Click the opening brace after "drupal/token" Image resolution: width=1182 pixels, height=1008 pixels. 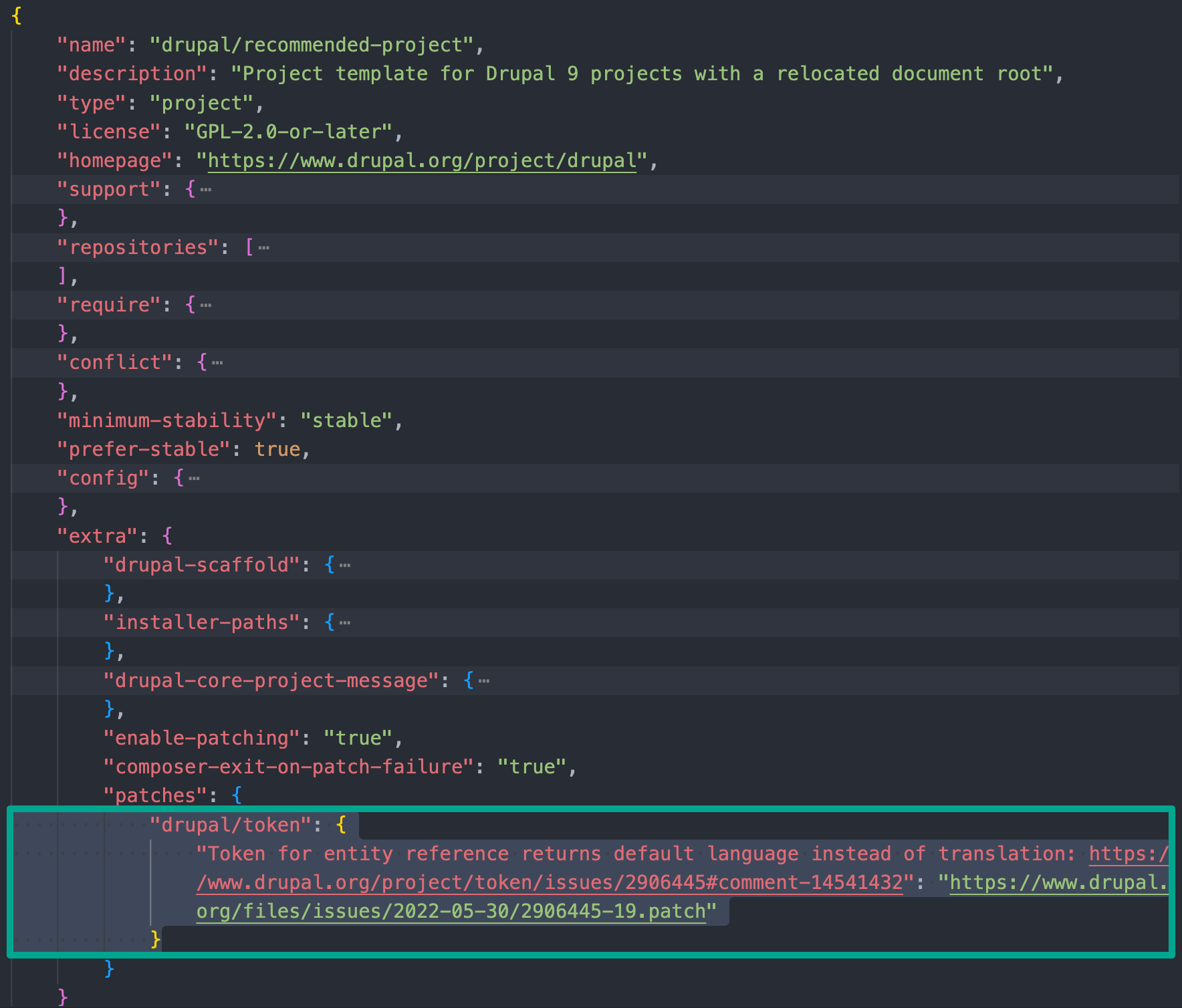[x=341, y=826]
